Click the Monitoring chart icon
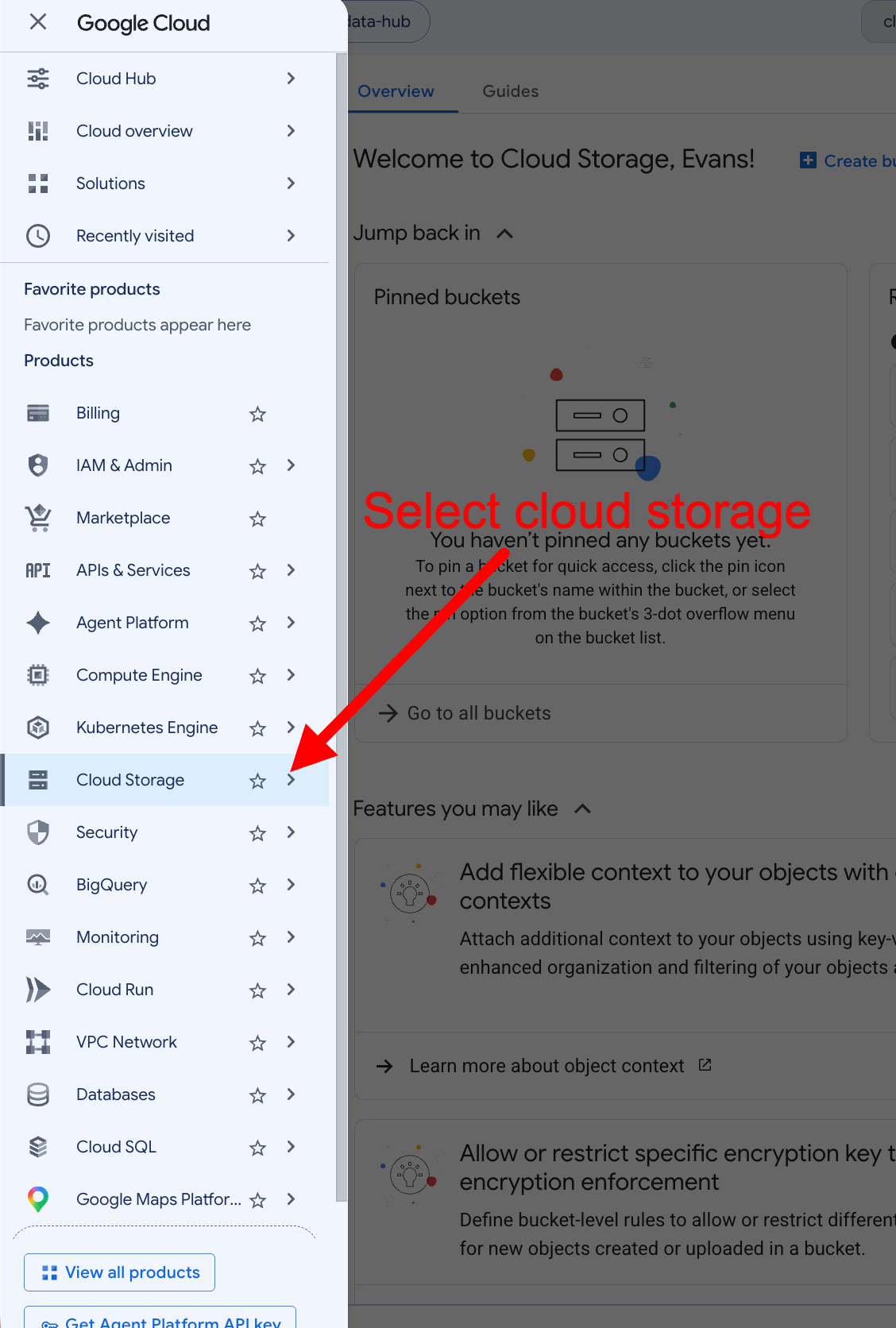Screen dimensions: 896x1328 [38, 937]
